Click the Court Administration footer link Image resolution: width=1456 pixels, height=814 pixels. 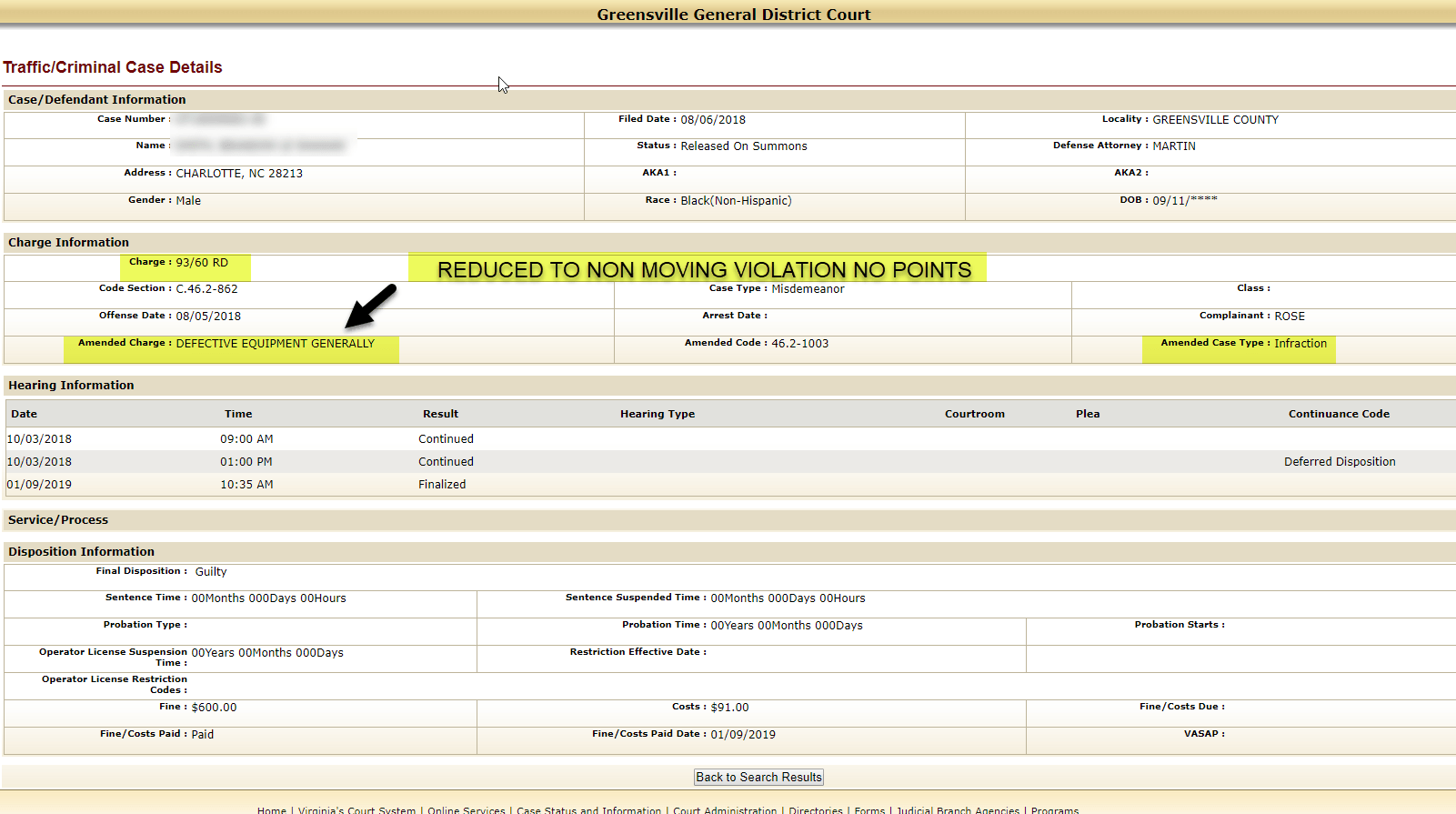(x=725, y=809)
